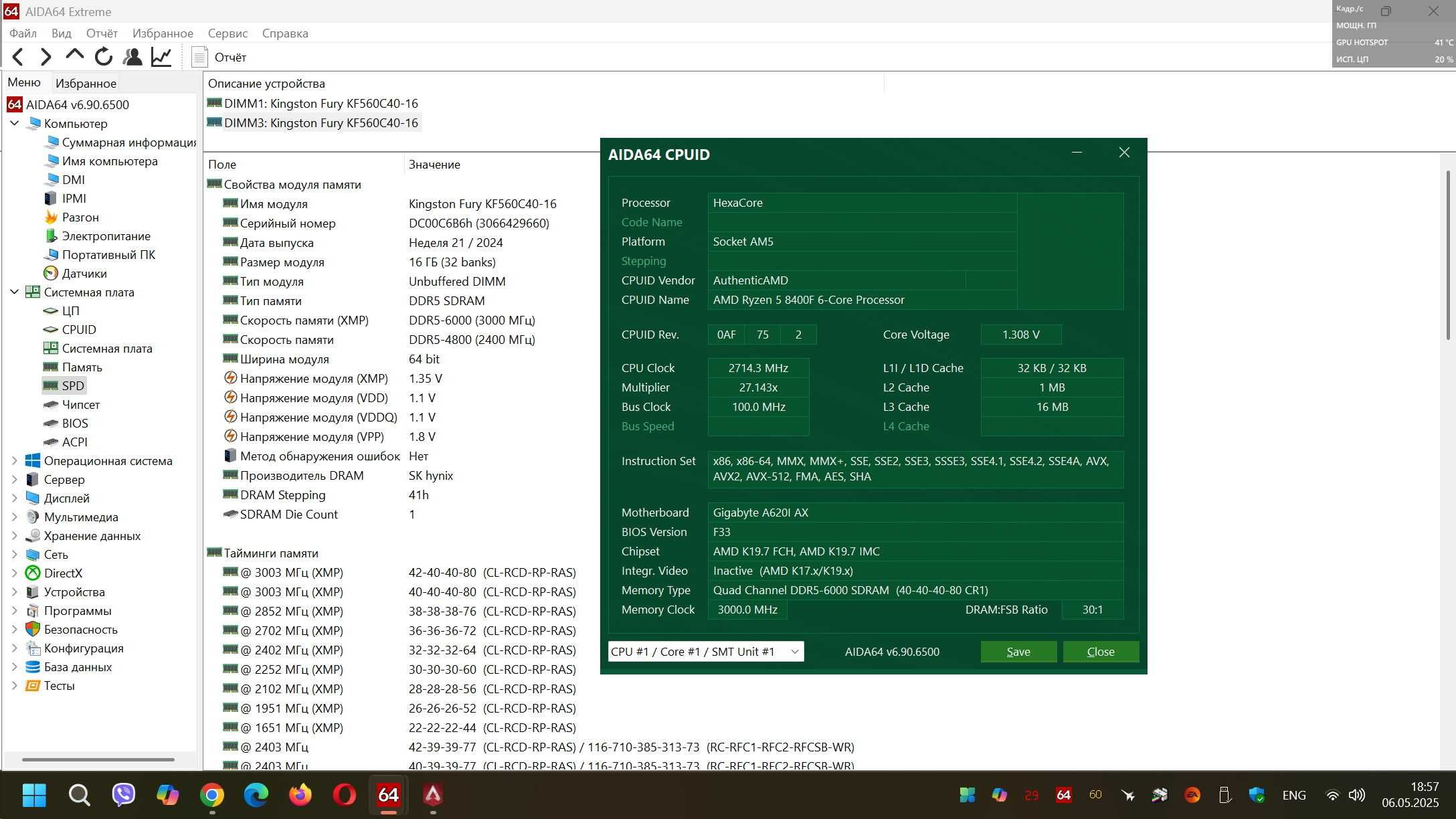Click the volume speaker tray icon
Screen dimensions: 1456x819
(x=1357, y=795)
